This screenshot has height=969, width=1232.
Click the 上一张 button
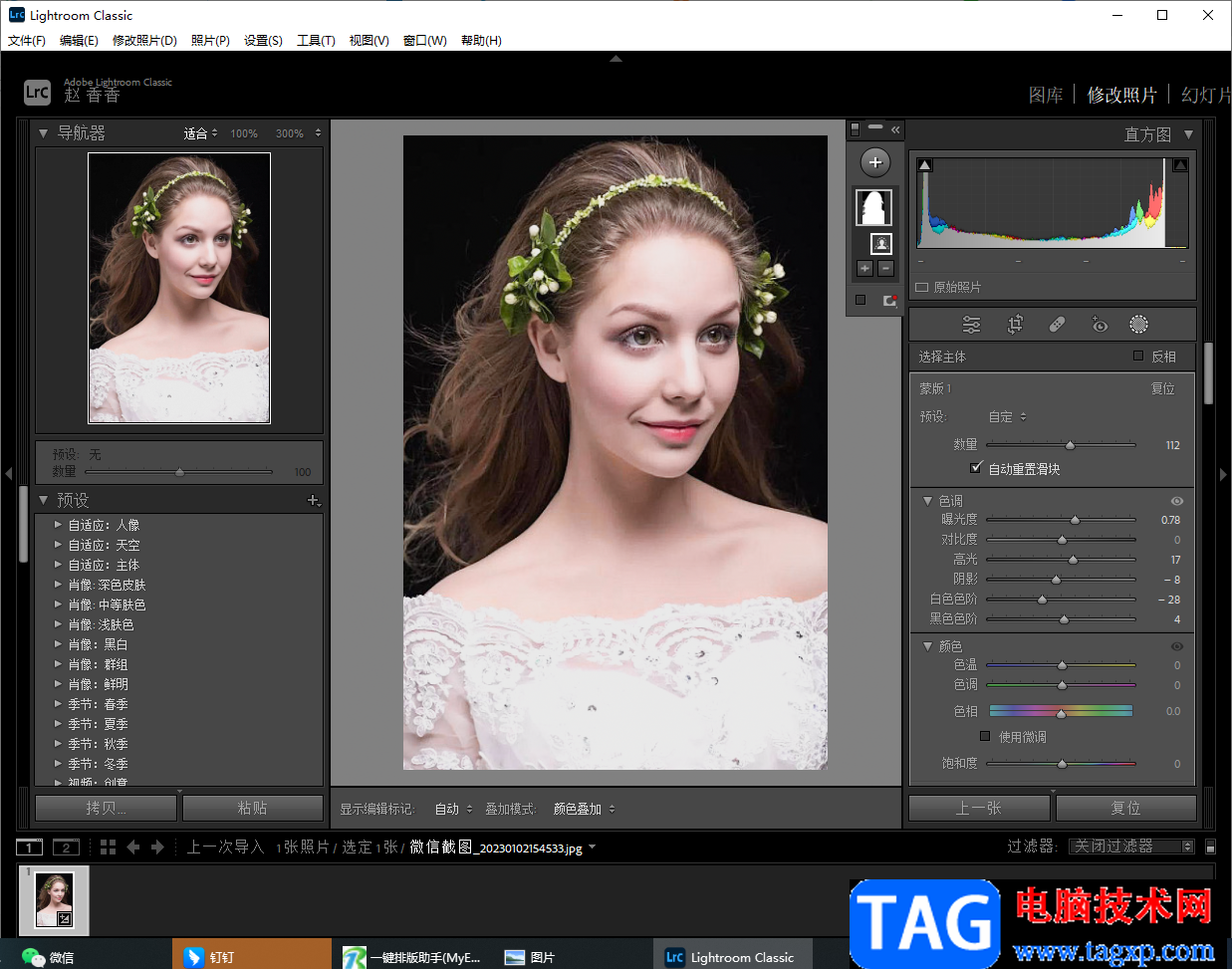(979, 808)
